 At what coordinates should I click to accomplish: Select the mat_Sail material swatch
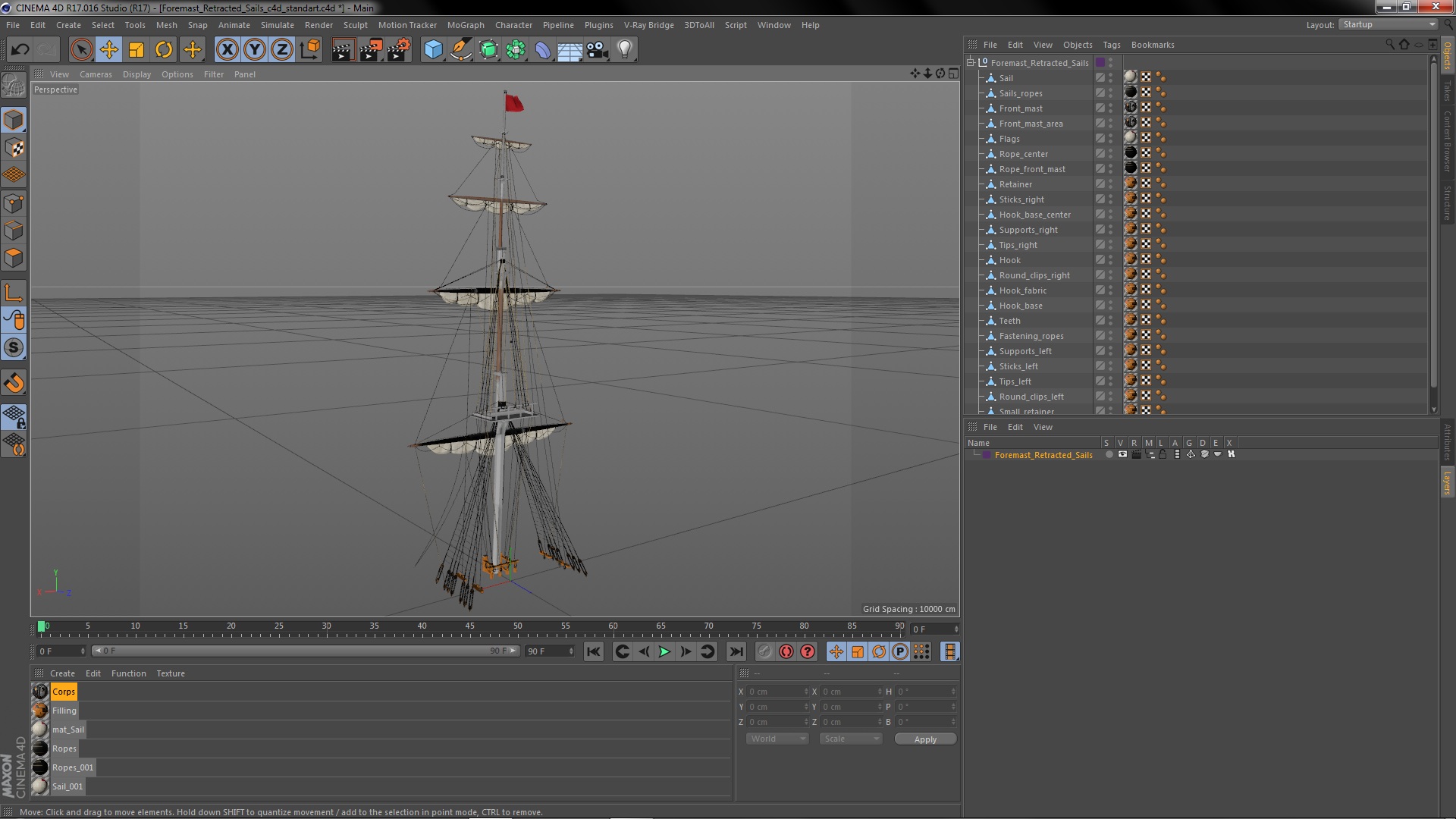click(x=40, y=730)
